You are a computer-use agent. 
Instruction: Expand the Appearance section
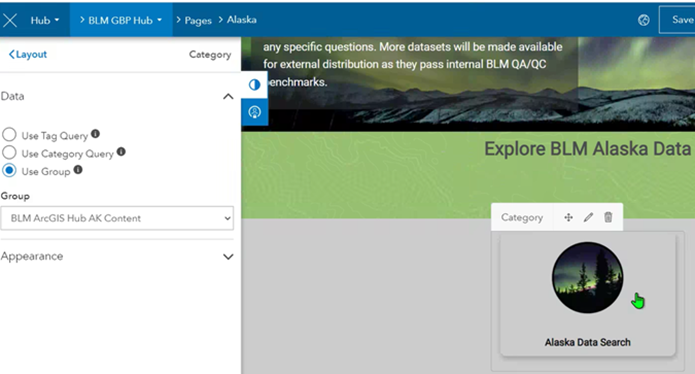[x=228, y=257]
